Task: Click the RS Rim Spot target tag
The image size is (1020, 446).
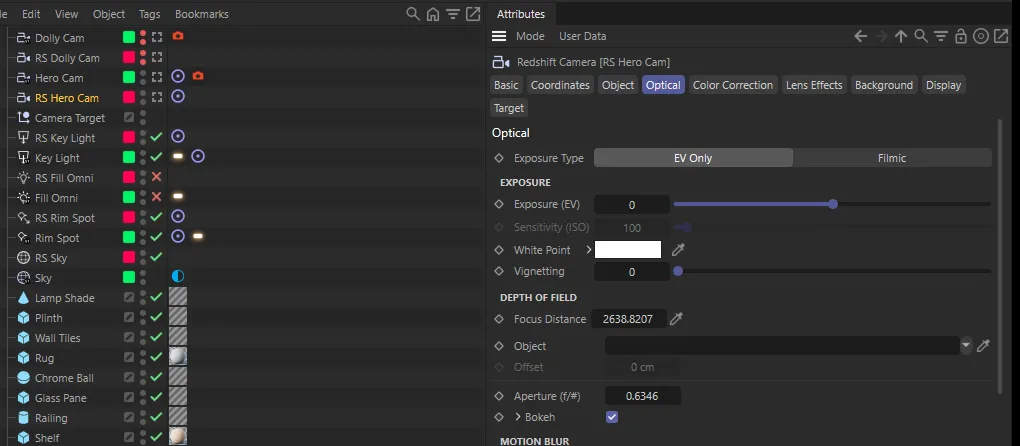Action: pyautogui.click(x=178, y=217)
